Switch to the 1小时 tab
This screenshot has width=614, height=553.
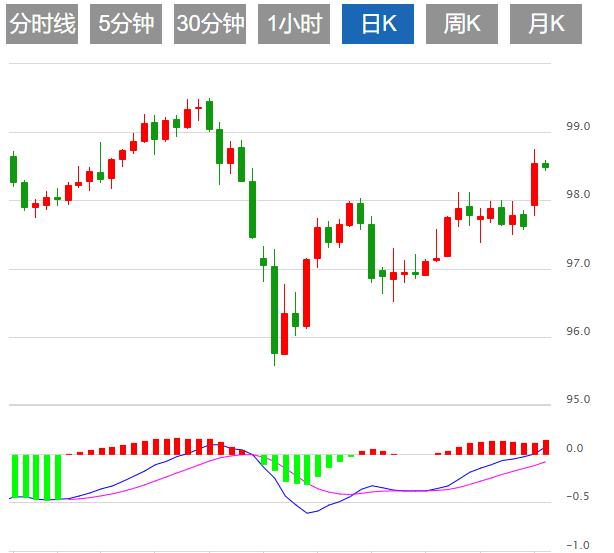click(294, 24)
